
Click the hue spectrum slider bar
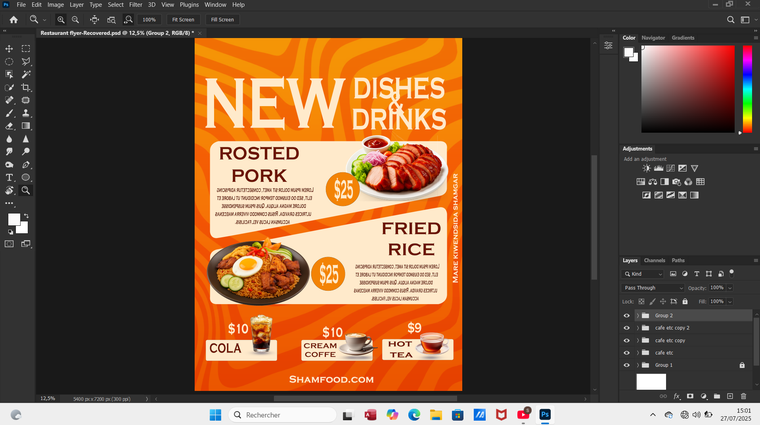(747, 89)
